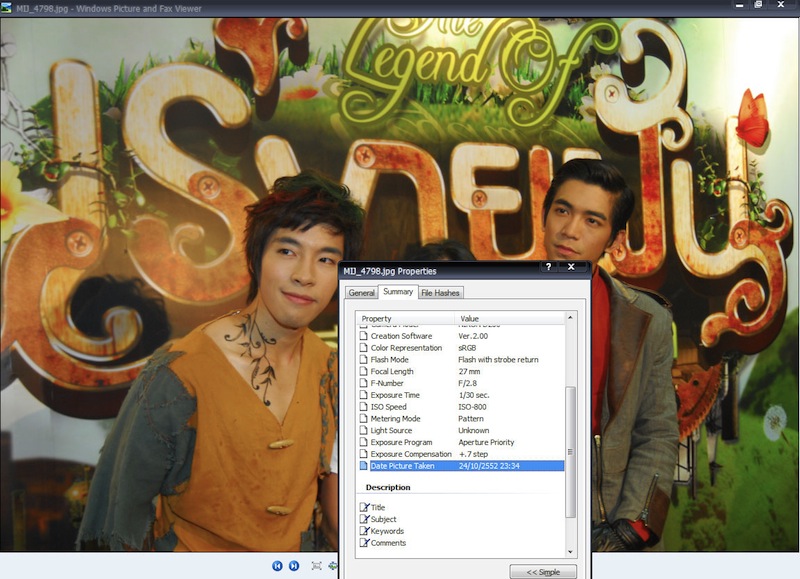800x579 pixels.
Task: Select the Exposure Compensation property
Action: (460, 454)
